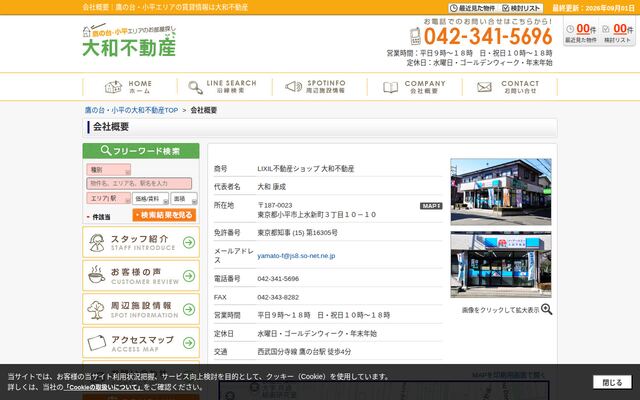The height and width of the screenshot is (400, 640).
Task: Open 周辺施設情報 SPOT INFORMATION banner
Action: pyautogui.click(x=141, y=309)
